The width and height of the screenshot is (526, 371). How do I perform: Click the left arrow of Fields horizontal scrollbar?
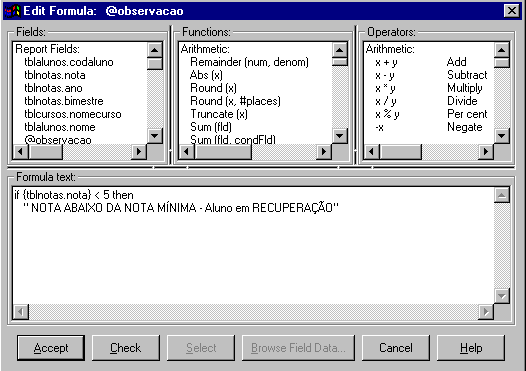(x=20, y=152)
